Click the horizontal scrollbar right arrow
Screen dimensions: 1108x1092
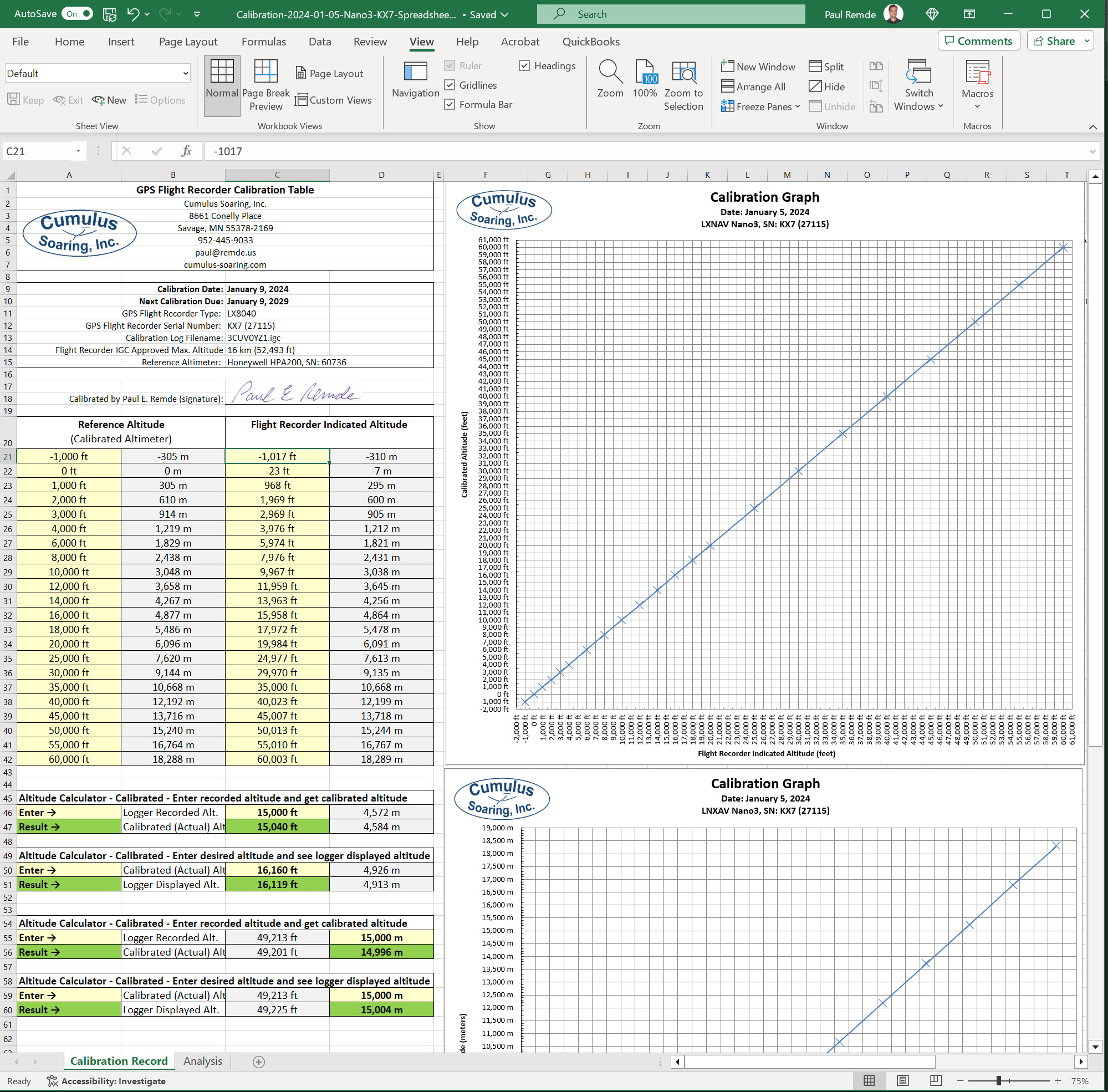pyautogui.click(x=1081, y=1062)
